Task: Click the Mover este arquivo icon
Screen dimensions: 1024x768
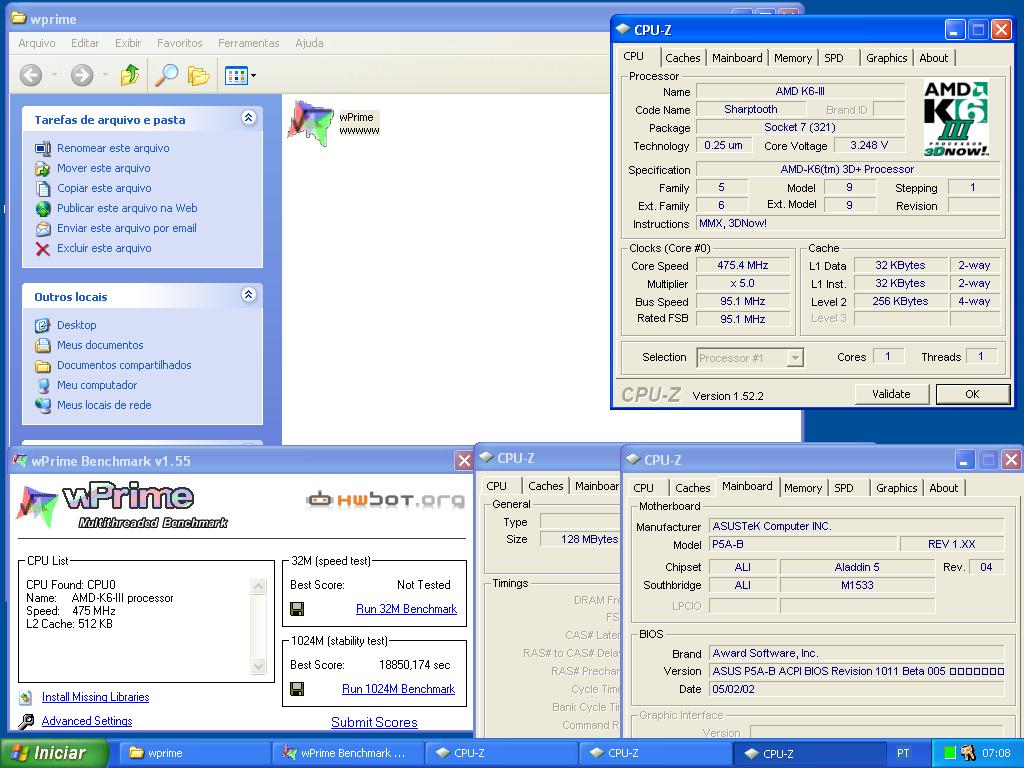Action: click(x=43, y=168)
